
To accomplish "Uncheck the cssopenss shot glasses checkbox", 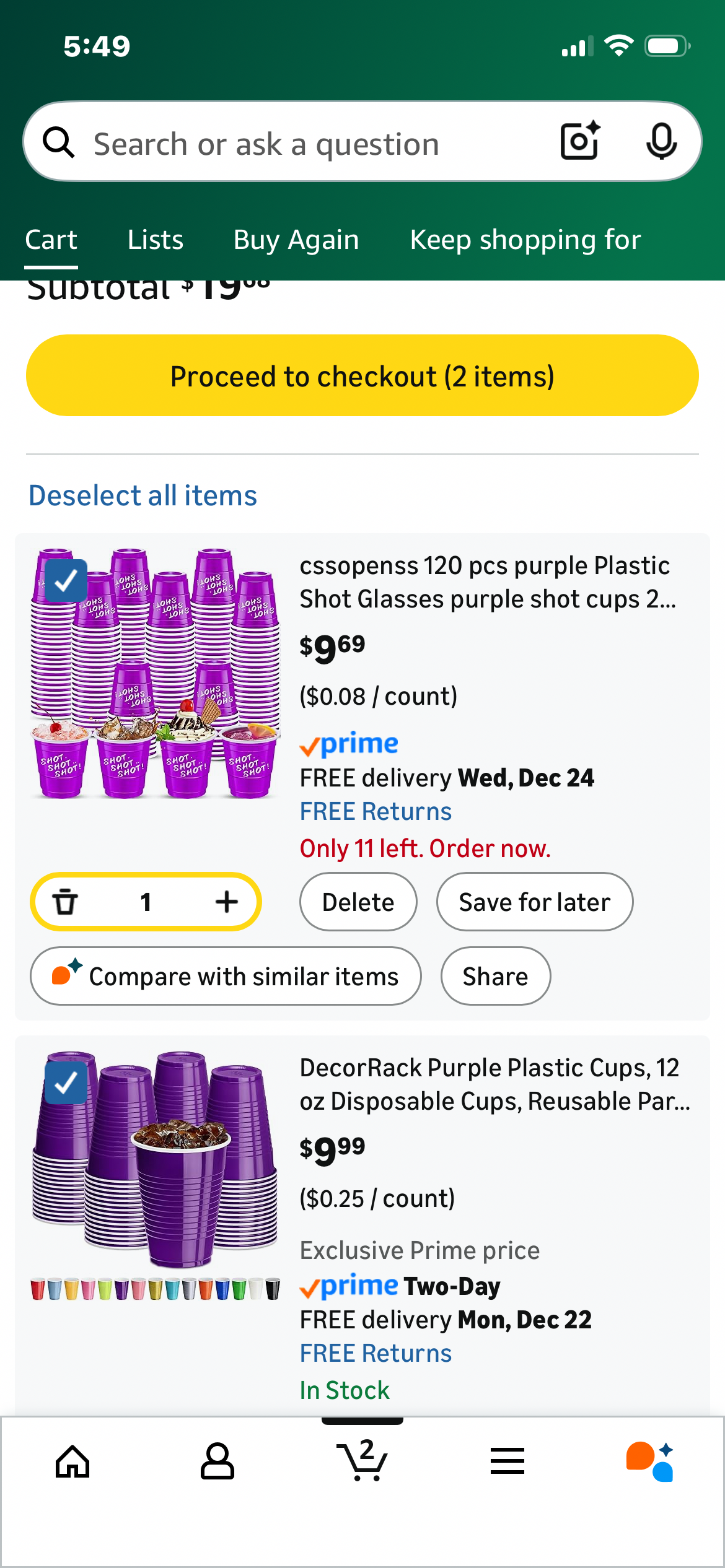I will point(66,581).
